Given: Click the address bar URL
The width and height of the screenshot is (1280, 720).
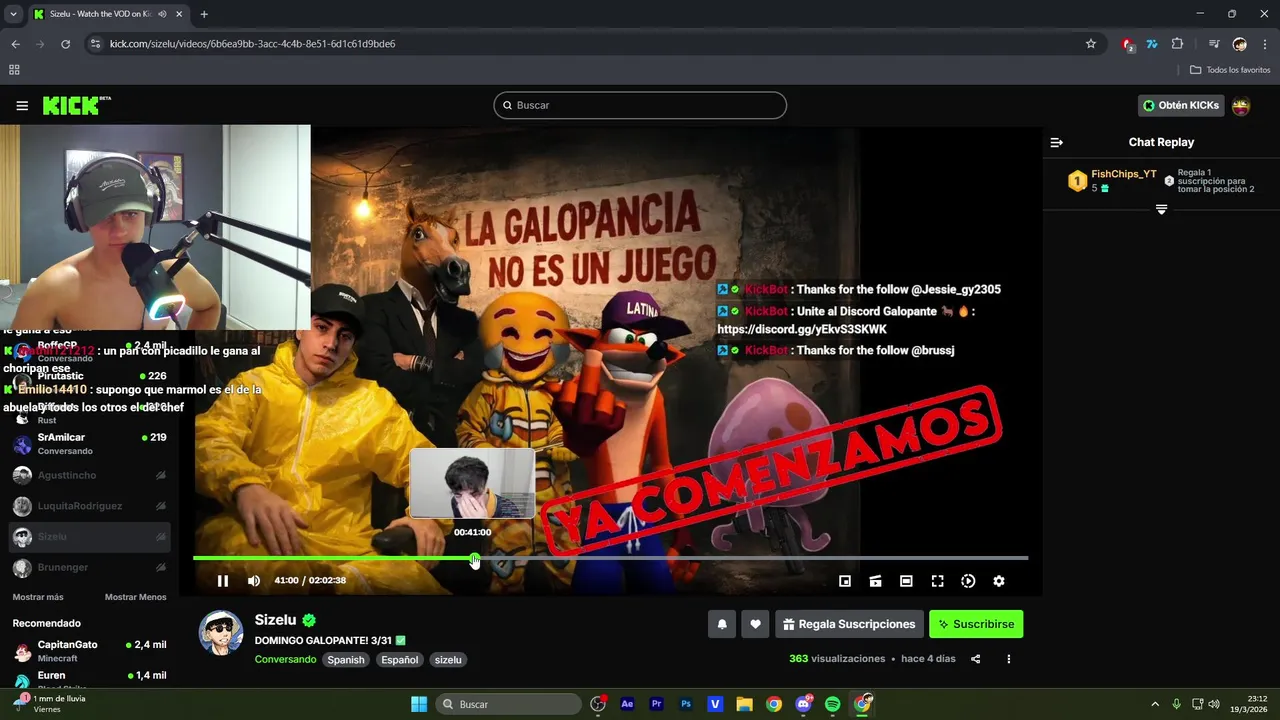Looking at the screenshot, I should click(x=252, y=44).
